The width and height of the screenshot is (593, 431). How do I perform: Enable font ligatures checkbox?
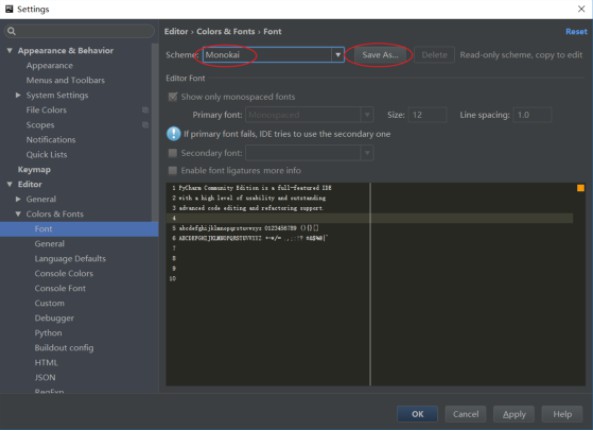pos(172,171)
